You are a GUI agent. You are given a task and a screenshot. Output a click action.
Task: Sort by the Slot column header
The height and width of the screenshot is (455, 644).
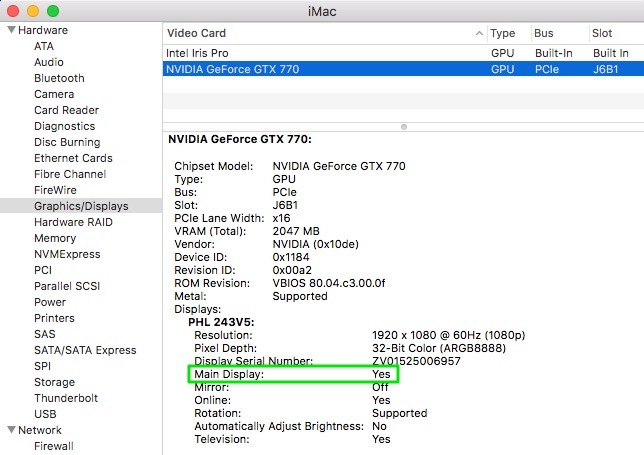616,33
